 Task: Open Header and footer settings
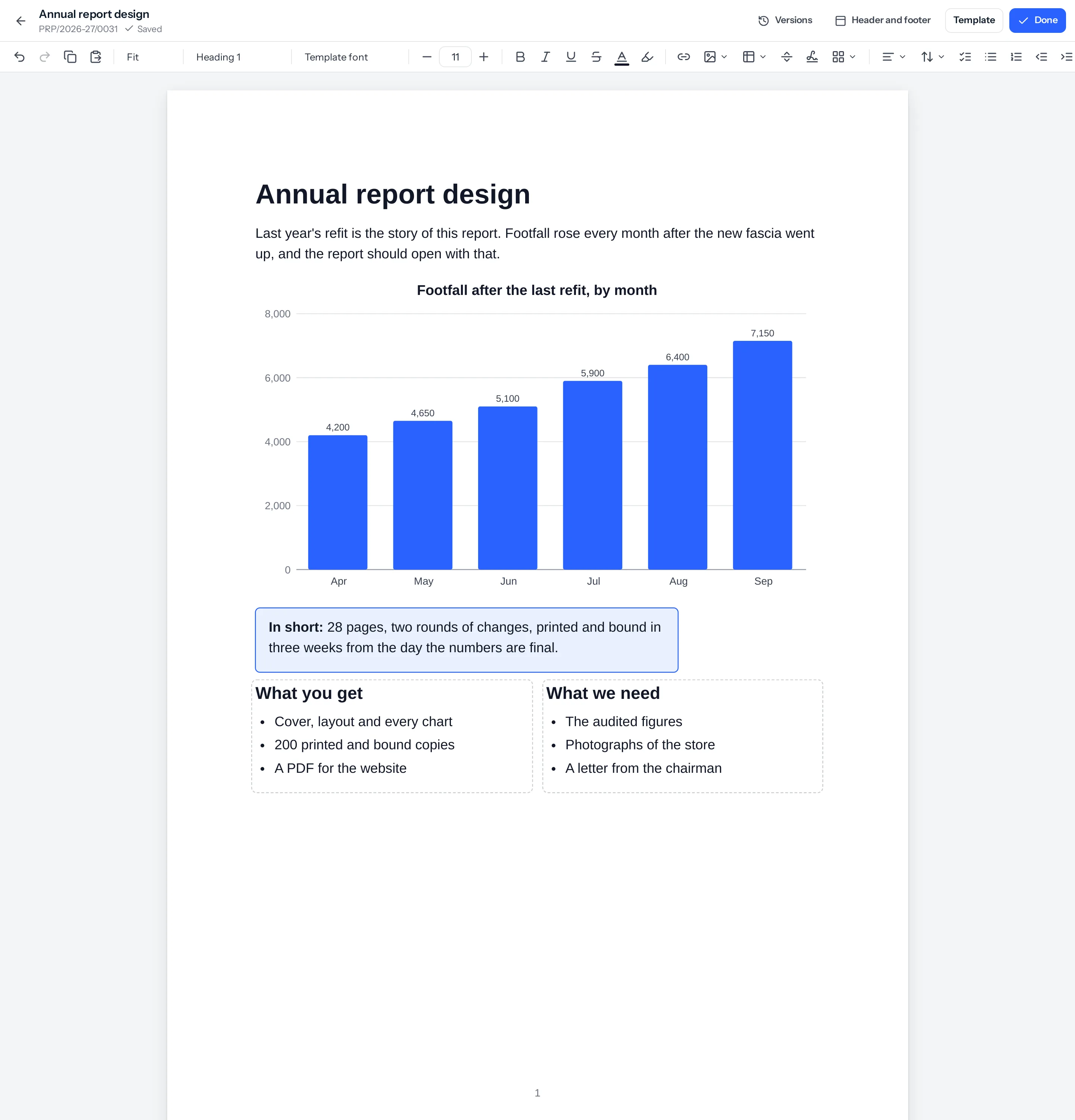click(882, 21)
